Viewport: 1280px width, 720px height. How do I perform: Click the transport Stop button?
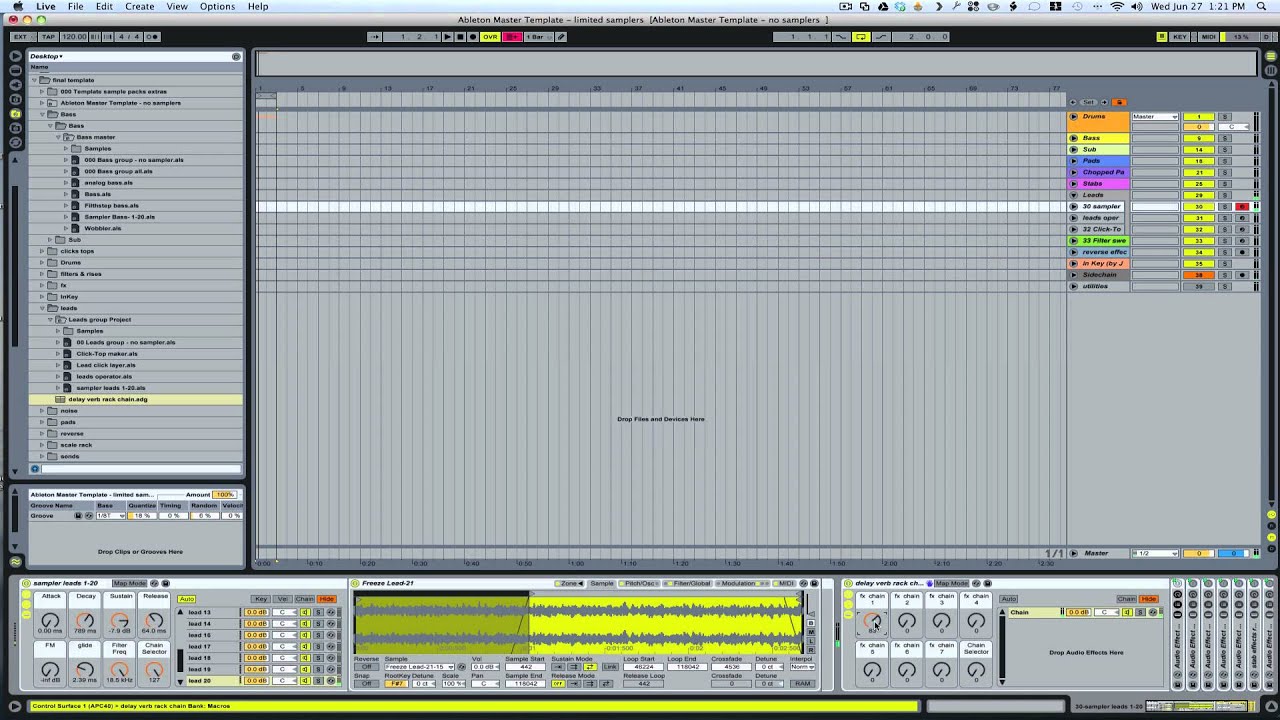coord(460,37)
